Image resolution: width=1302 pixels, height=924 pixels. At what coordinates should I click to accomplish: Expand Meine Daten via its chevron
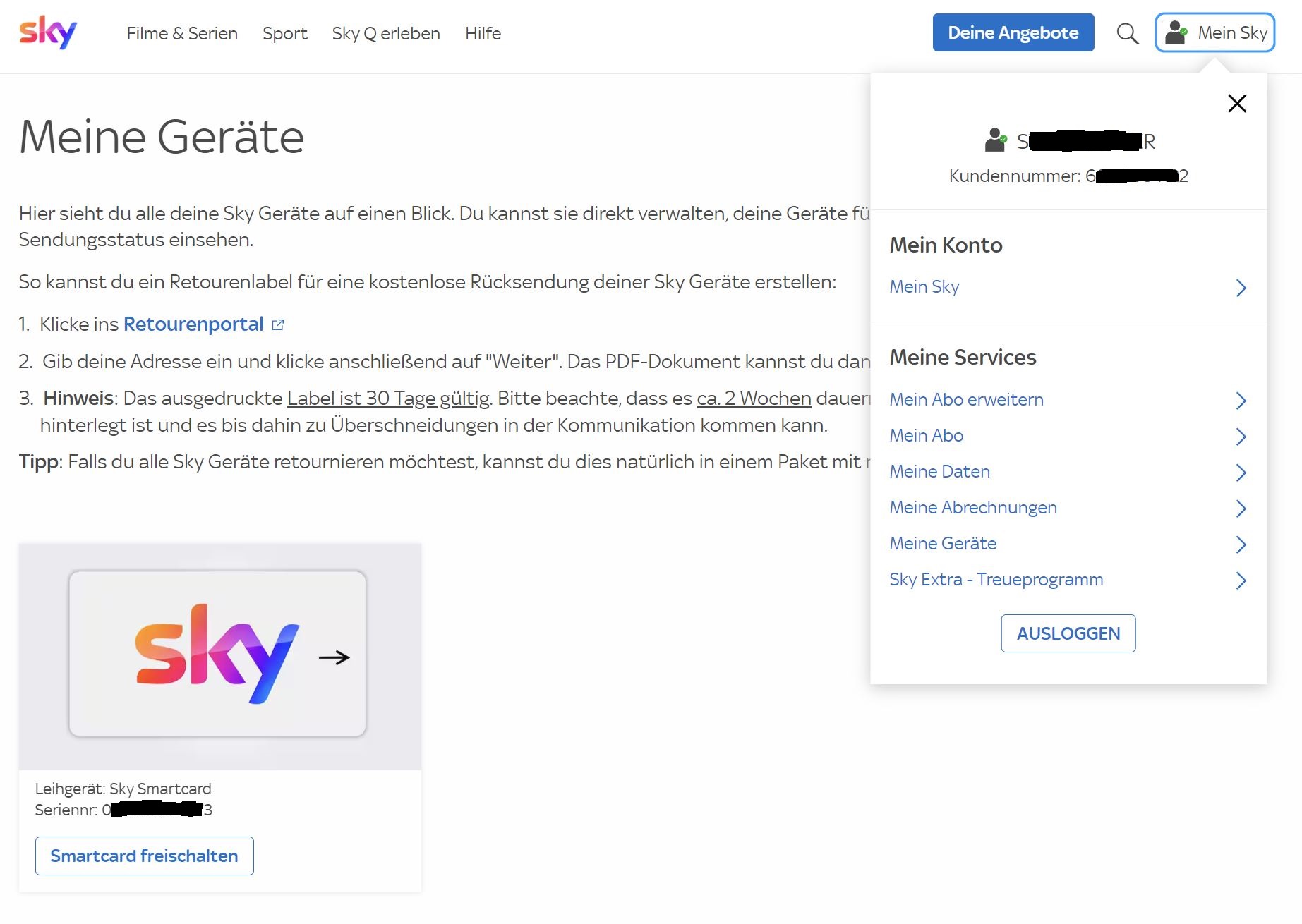[x=1241, y=473]
